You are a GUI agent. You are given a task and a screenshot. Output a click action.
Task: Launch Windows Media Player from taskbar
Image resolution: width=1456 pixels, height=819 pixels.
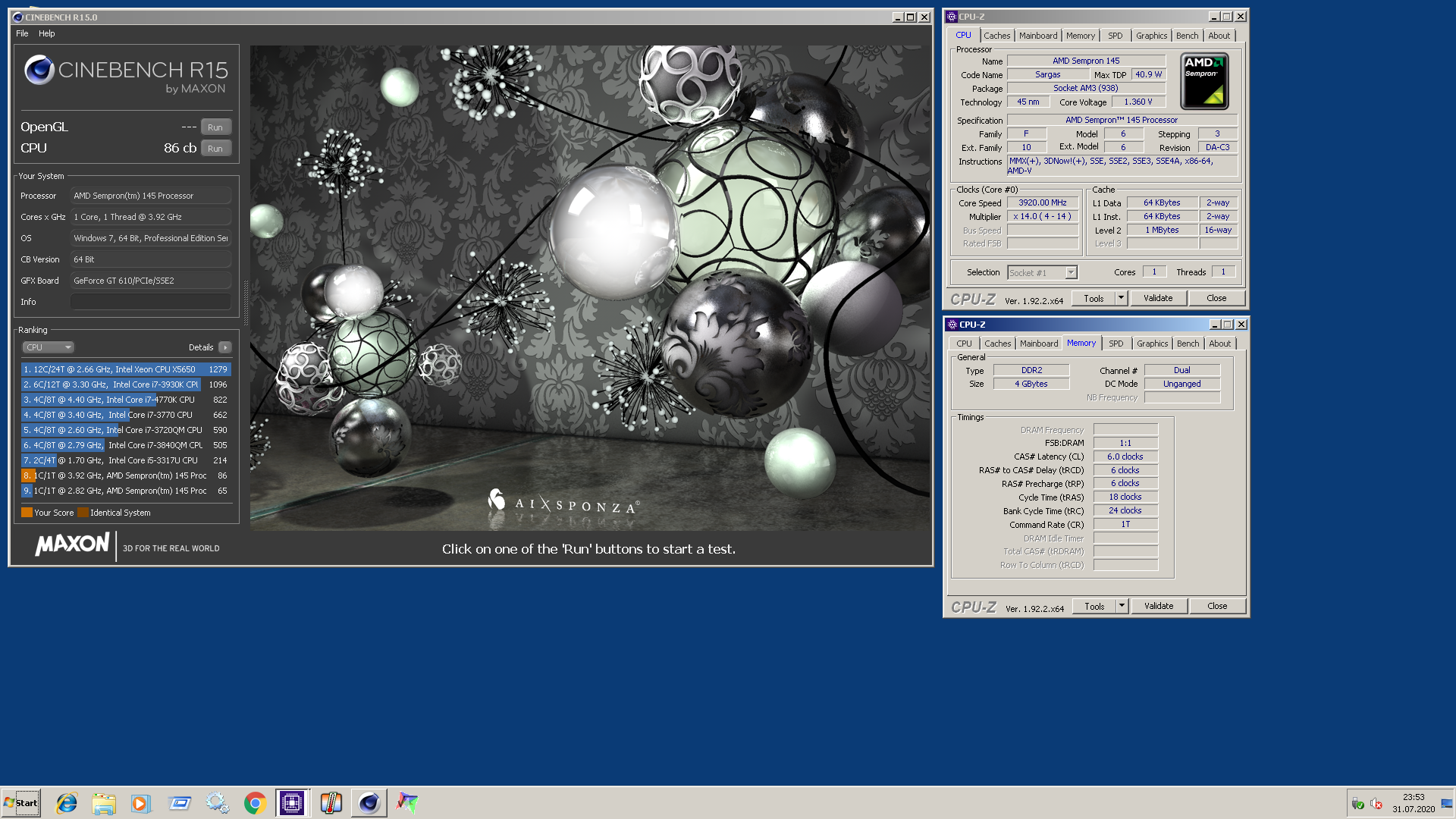(x=141, y=803)
